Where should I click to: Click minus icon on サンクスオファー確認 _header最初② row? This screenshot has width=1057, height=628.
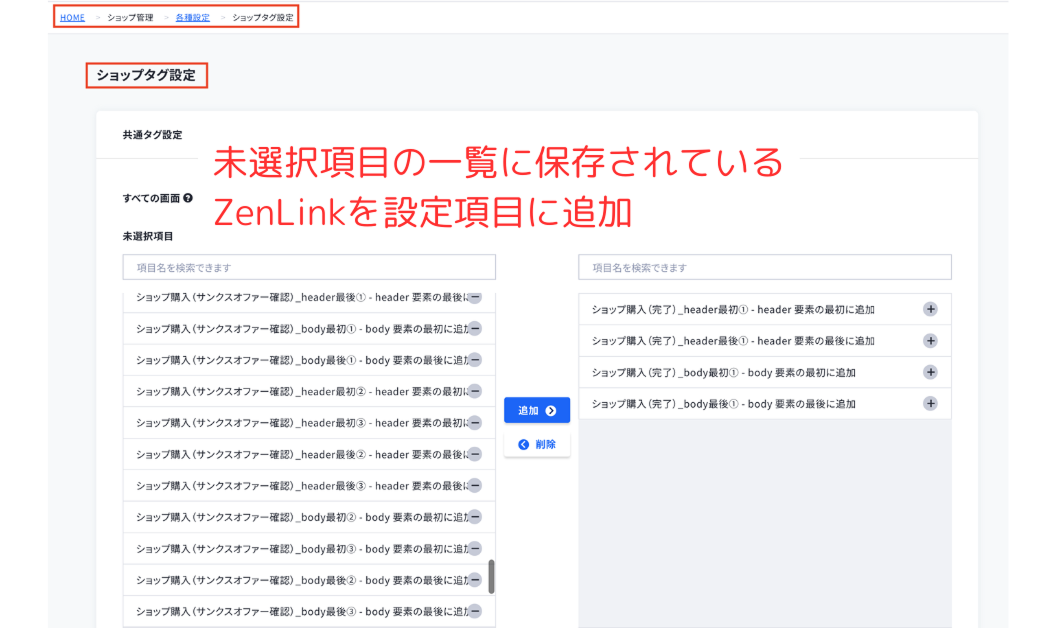[475, 391]
